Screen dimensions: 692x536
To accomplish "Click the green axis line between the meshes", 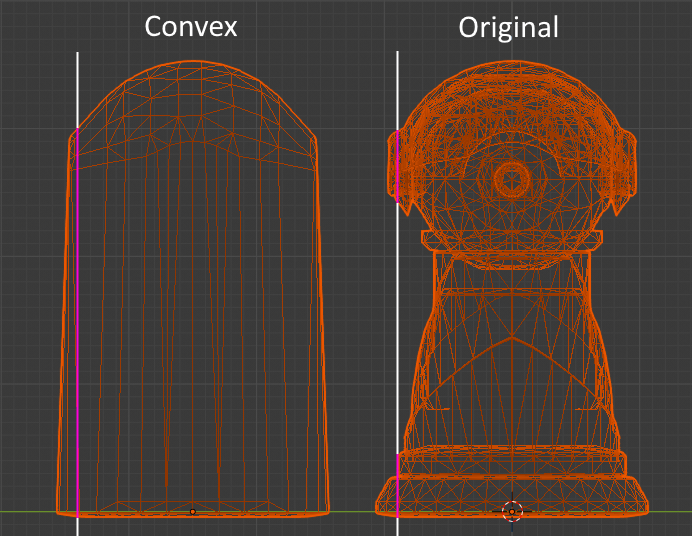I will tap(352, 512).
